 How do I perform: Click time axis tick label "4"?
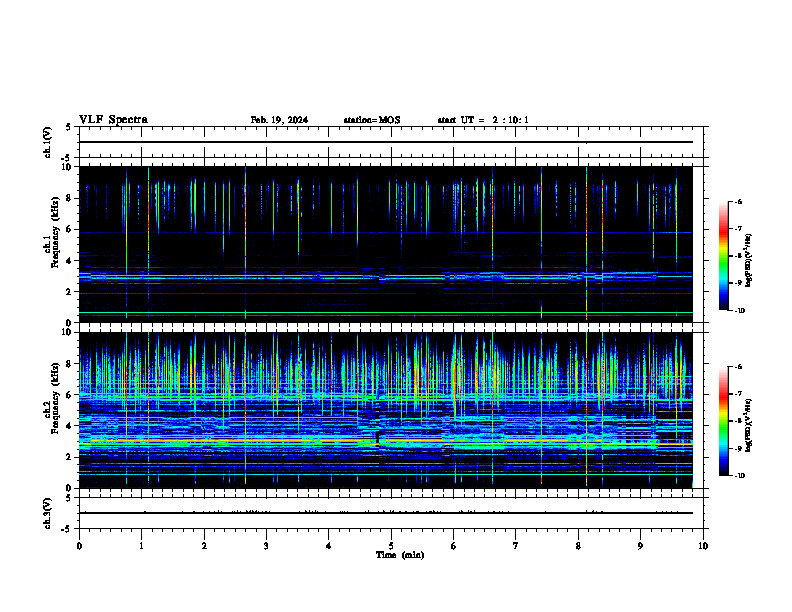pyautogui.click(x=329, y=546)
